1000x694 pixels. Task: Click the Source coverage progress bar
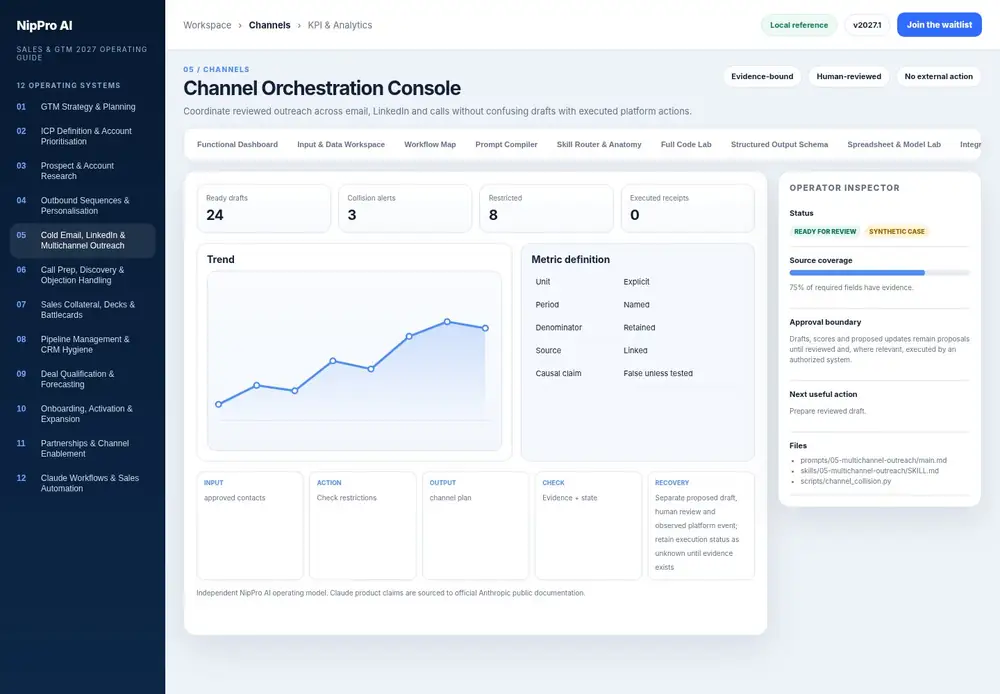point(879,272)
